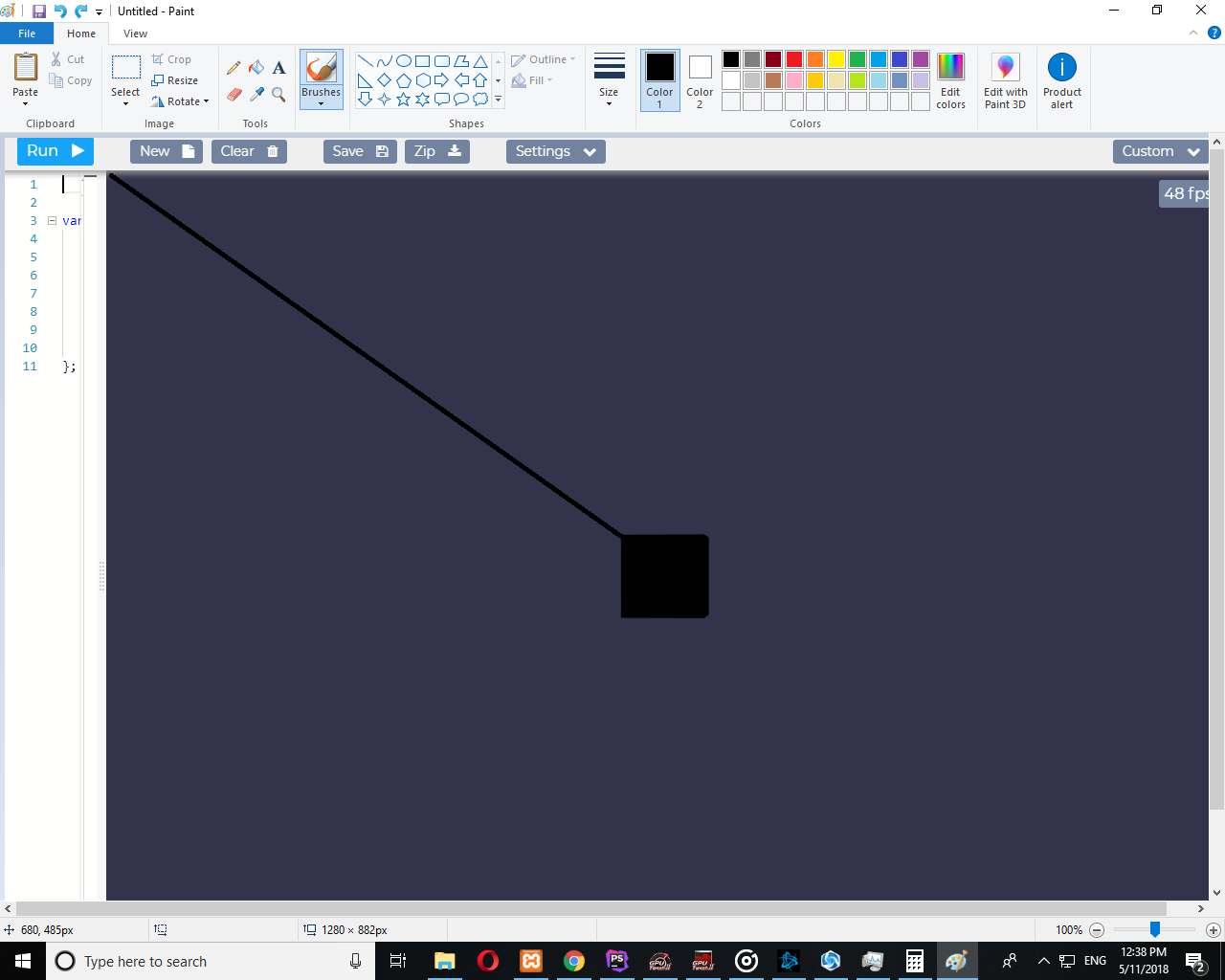
Task: Click the zoom slider handle
Action: 1155,929
